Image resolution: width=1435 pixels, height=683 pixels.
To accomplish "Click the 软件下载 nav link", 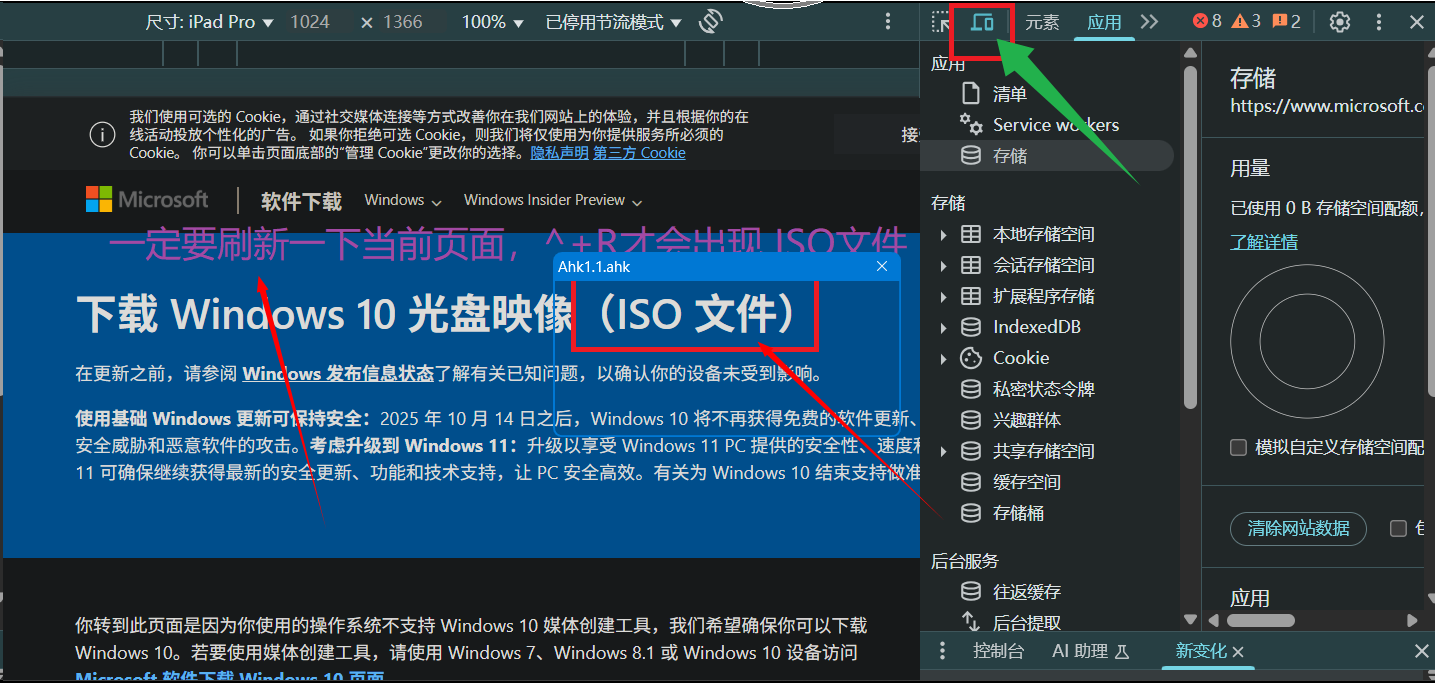I will (301, 201).
